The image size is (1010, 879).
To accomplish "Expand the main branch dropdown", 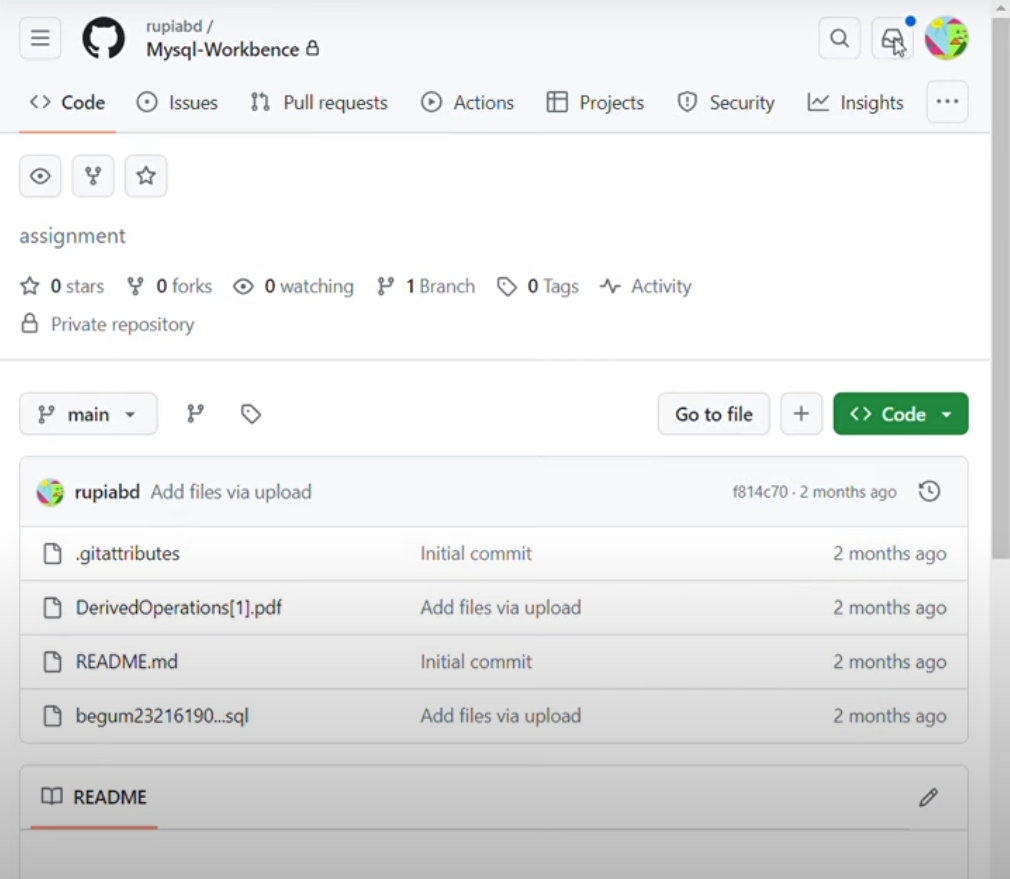I will (88, 414).
